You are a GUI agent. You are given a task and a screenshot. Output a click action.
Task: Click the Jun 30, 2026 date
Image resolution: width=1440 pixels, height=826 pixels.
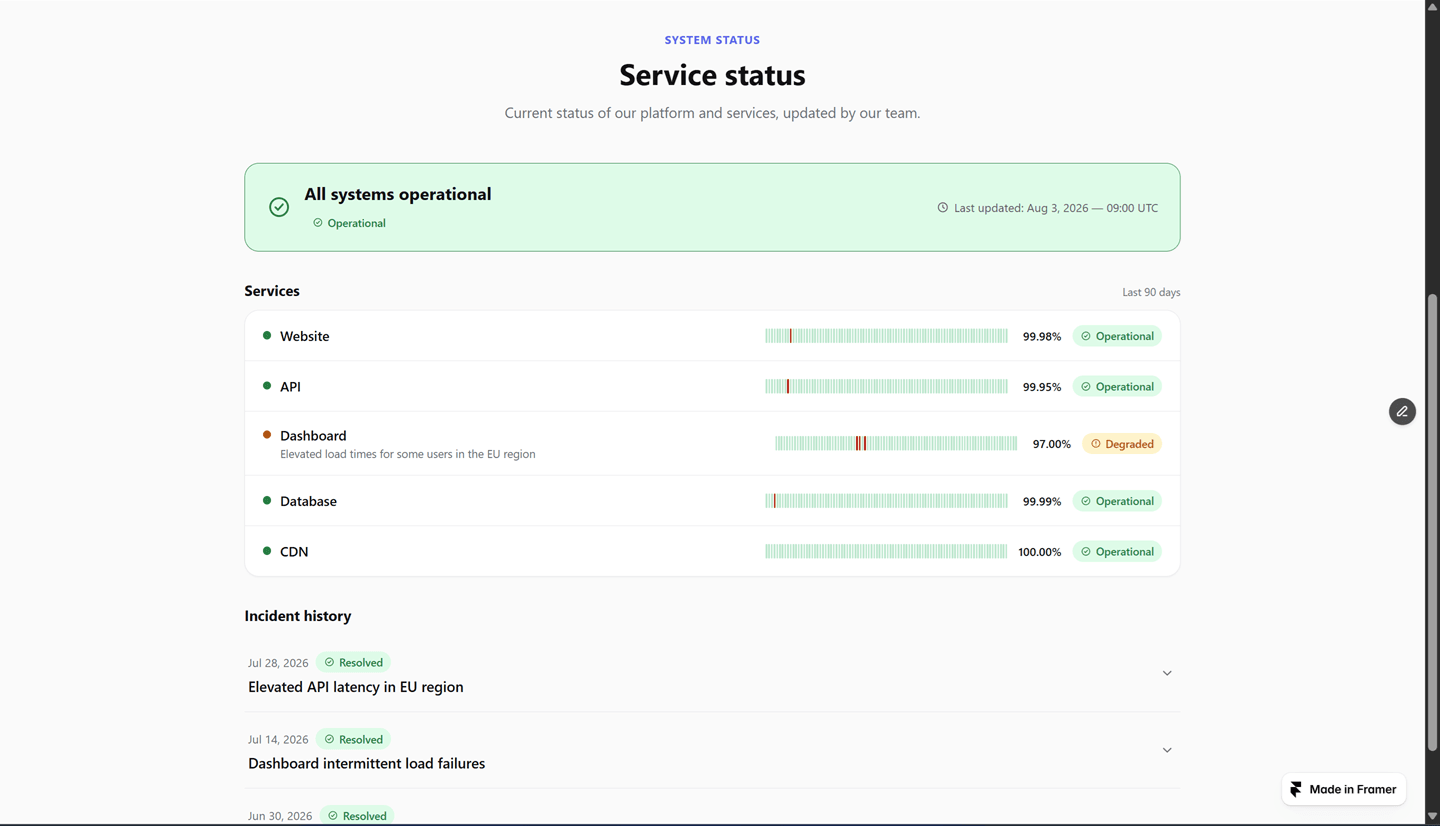pyautogui.click(x=280, y=816)
